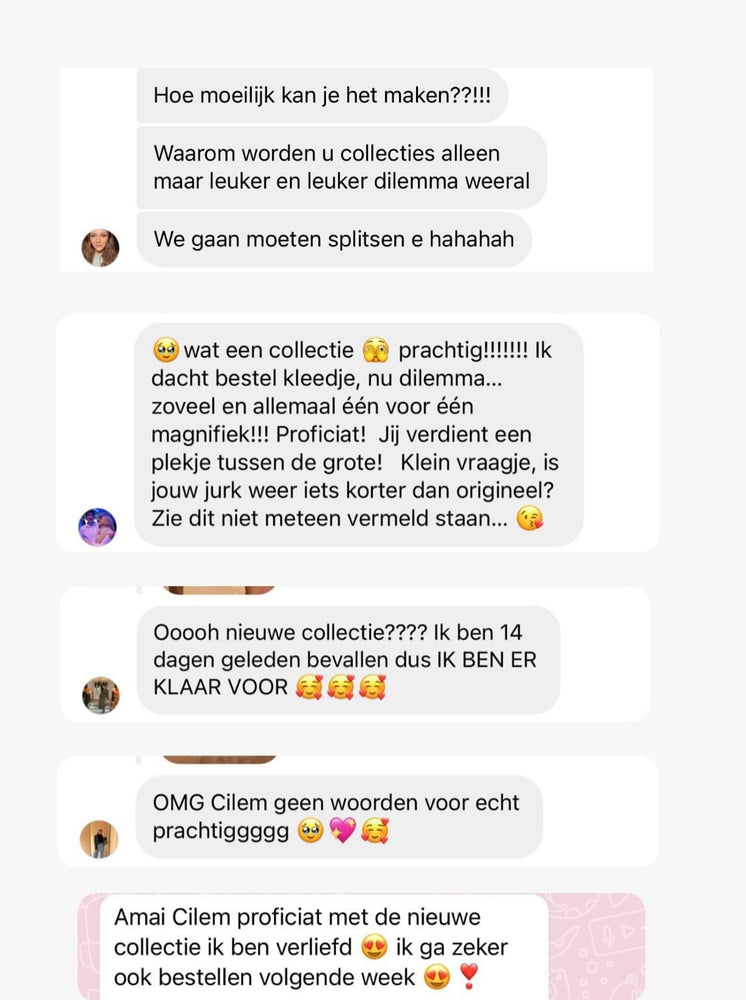This screenshot has height=1000, width=746.
Task: Select 'Ooooh nieuwe collectie' message bubble
Action: click(x=348, y=660)
